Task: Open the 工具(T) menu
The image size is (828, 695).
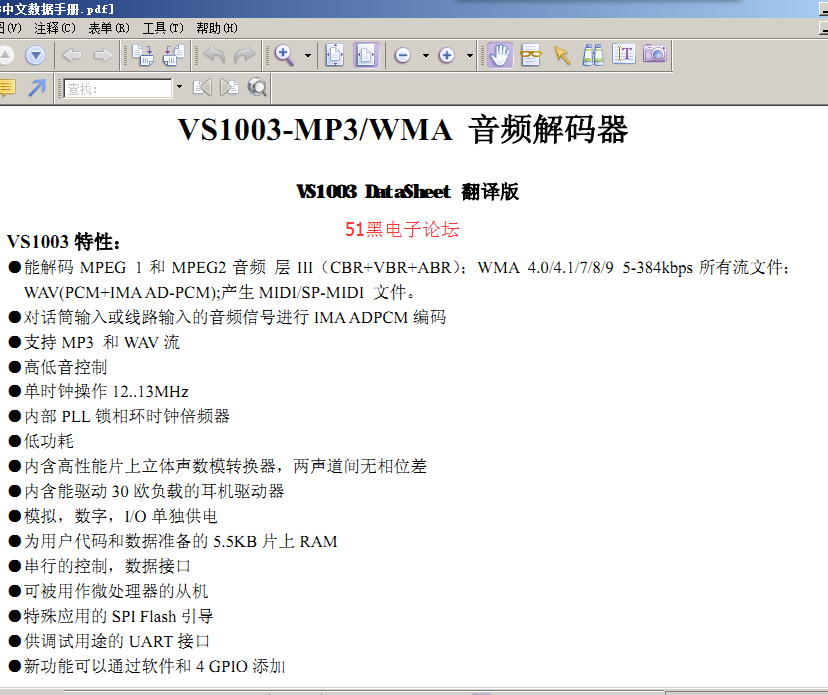Action: tap(163, 28)
